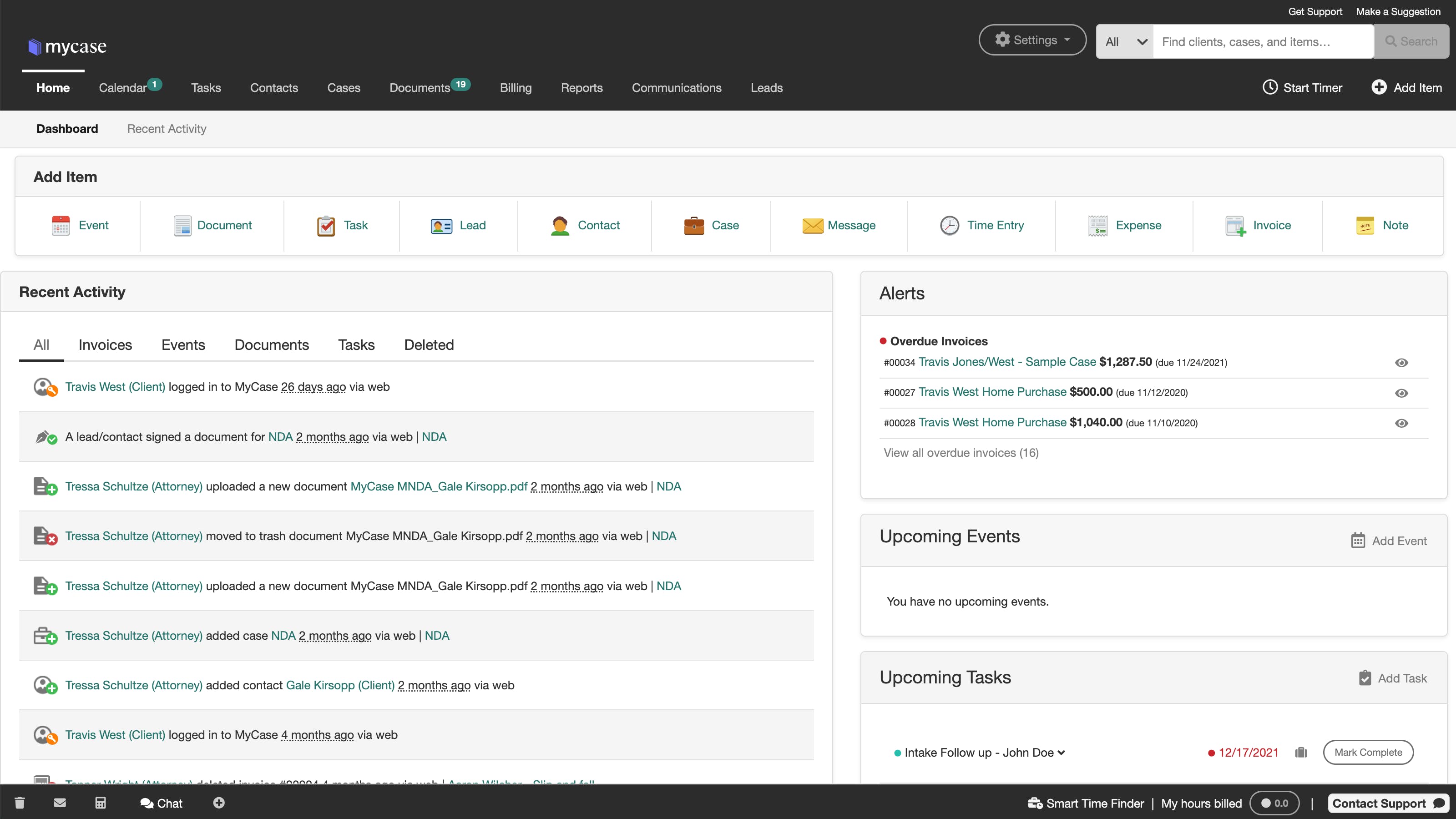Click the Case briefcase icon
This screenshot has width=1456, height=819.
pos(693,226)
